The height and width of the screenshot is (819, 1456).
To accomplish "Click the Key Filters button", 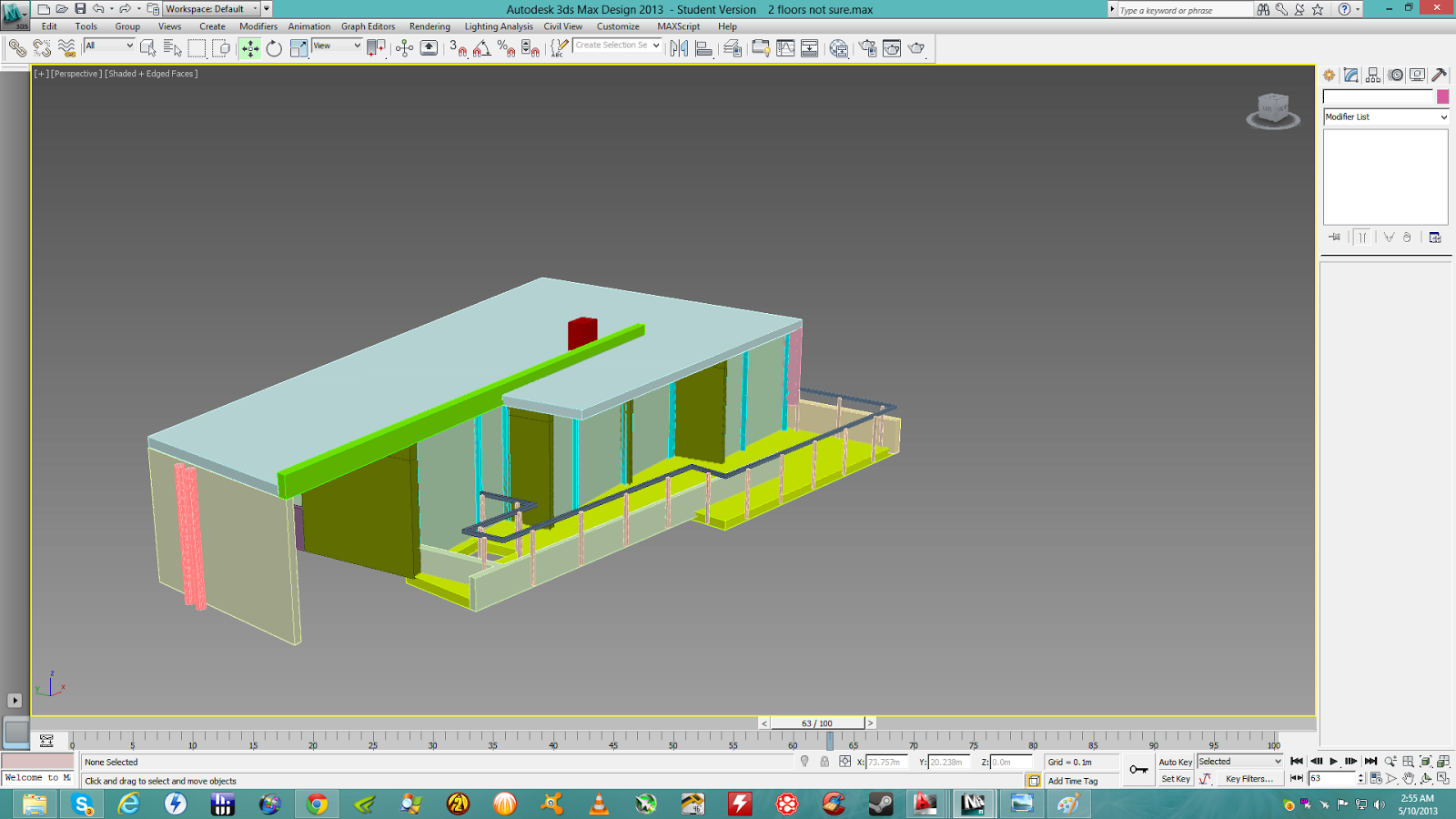I will tap(1249, 779).
